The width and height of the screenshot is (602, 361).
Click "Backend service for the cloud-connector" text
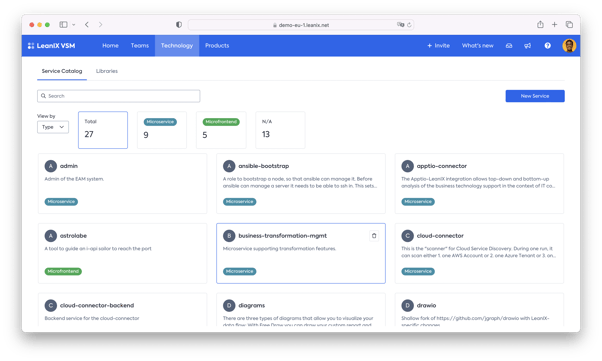point(92,318)
